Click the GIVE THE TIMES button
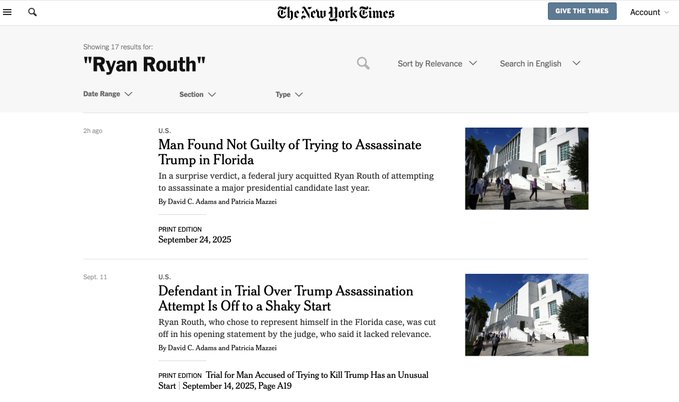Image resolution: width=679 pixels, height=402 pixels. pyautogui.click(x=582, y=11)
